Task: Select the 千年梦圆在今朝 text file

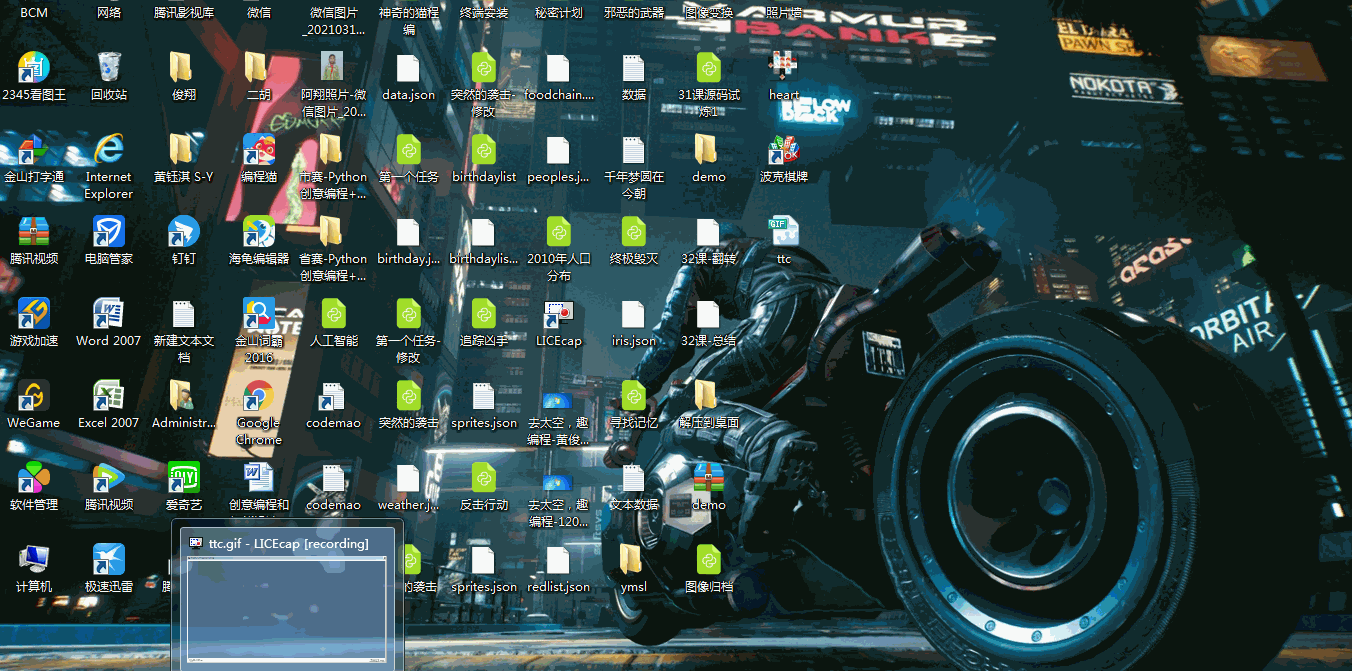Action: (634, 150)
